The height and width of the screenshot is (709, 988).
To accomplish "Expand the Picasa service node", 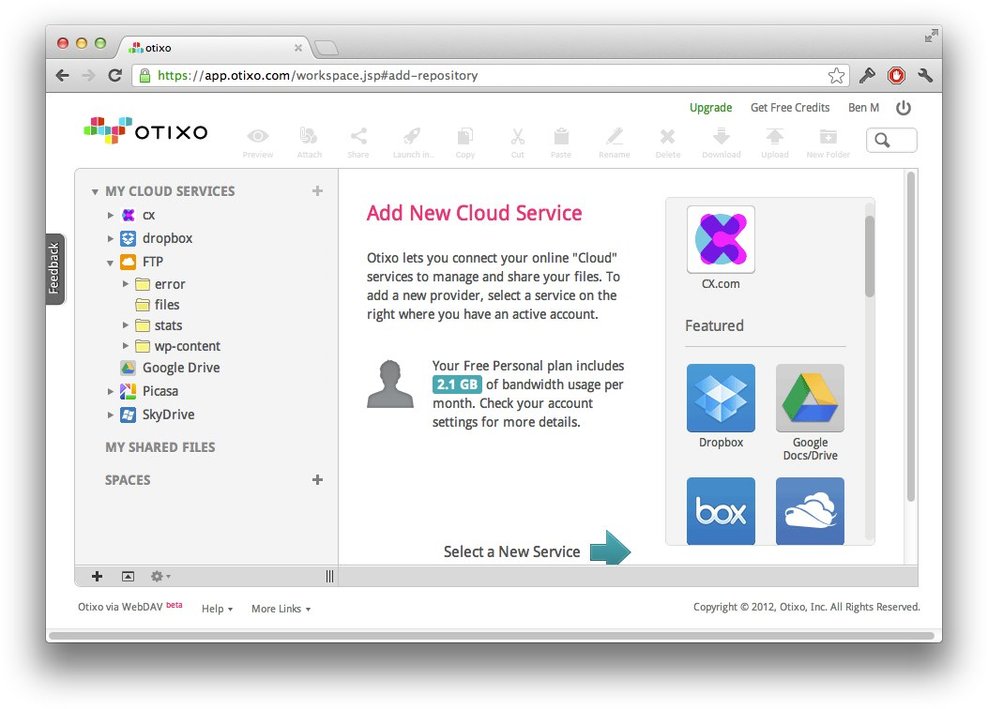I will [110, 391].
